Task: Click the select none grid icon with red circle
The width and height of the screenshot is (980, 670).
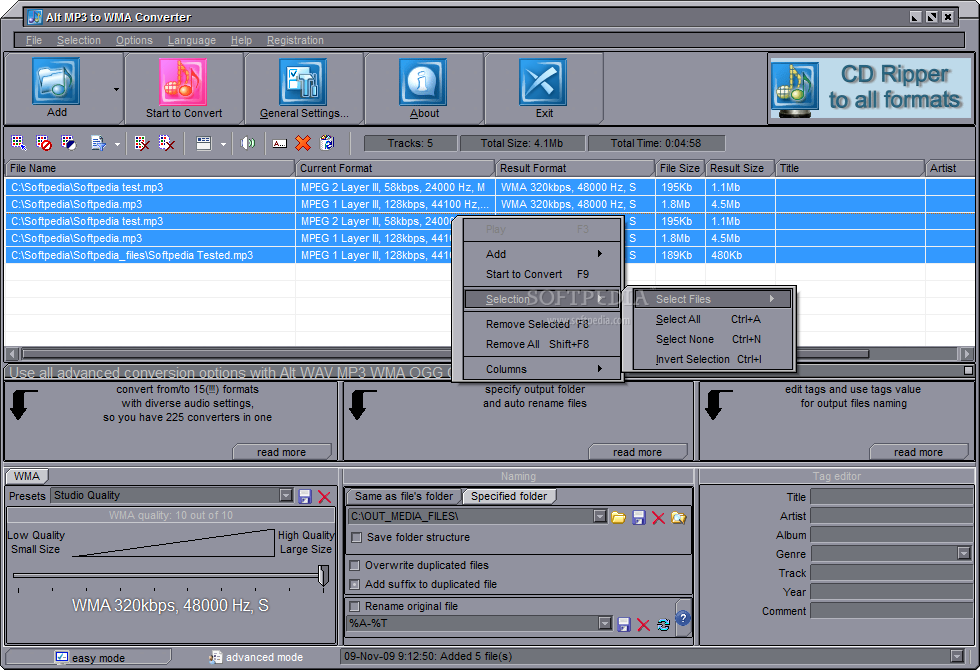Action: [44, 143]
